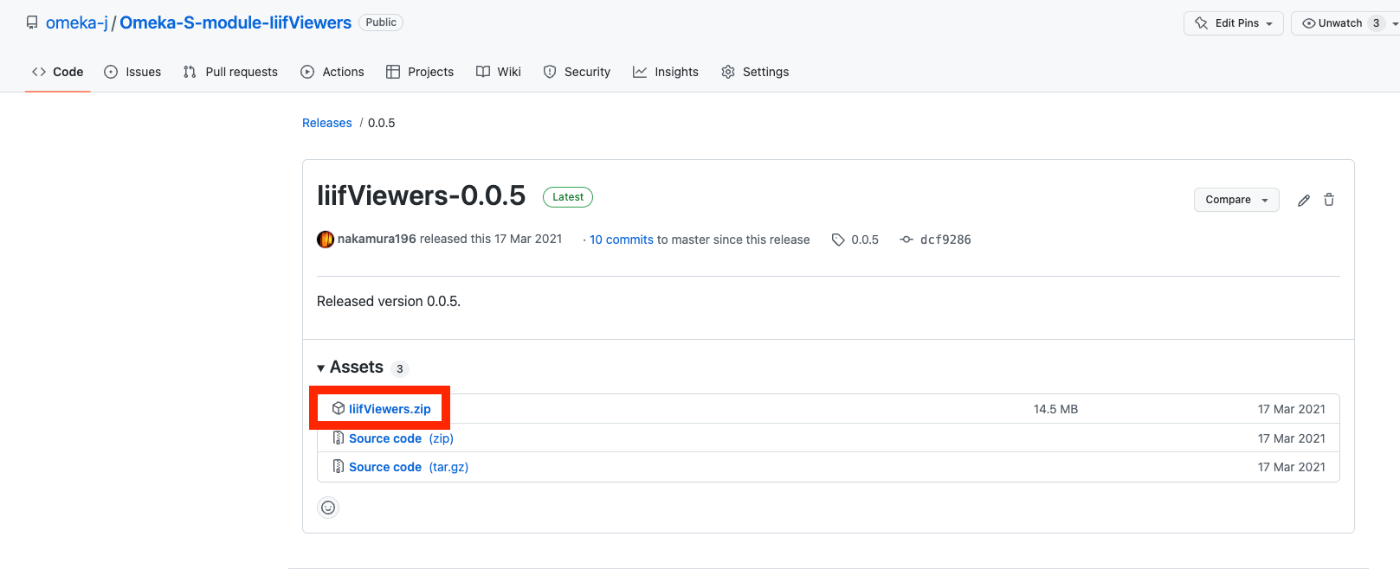
Task: Collapse the Assets section triangle
Action: pos(321,368)
